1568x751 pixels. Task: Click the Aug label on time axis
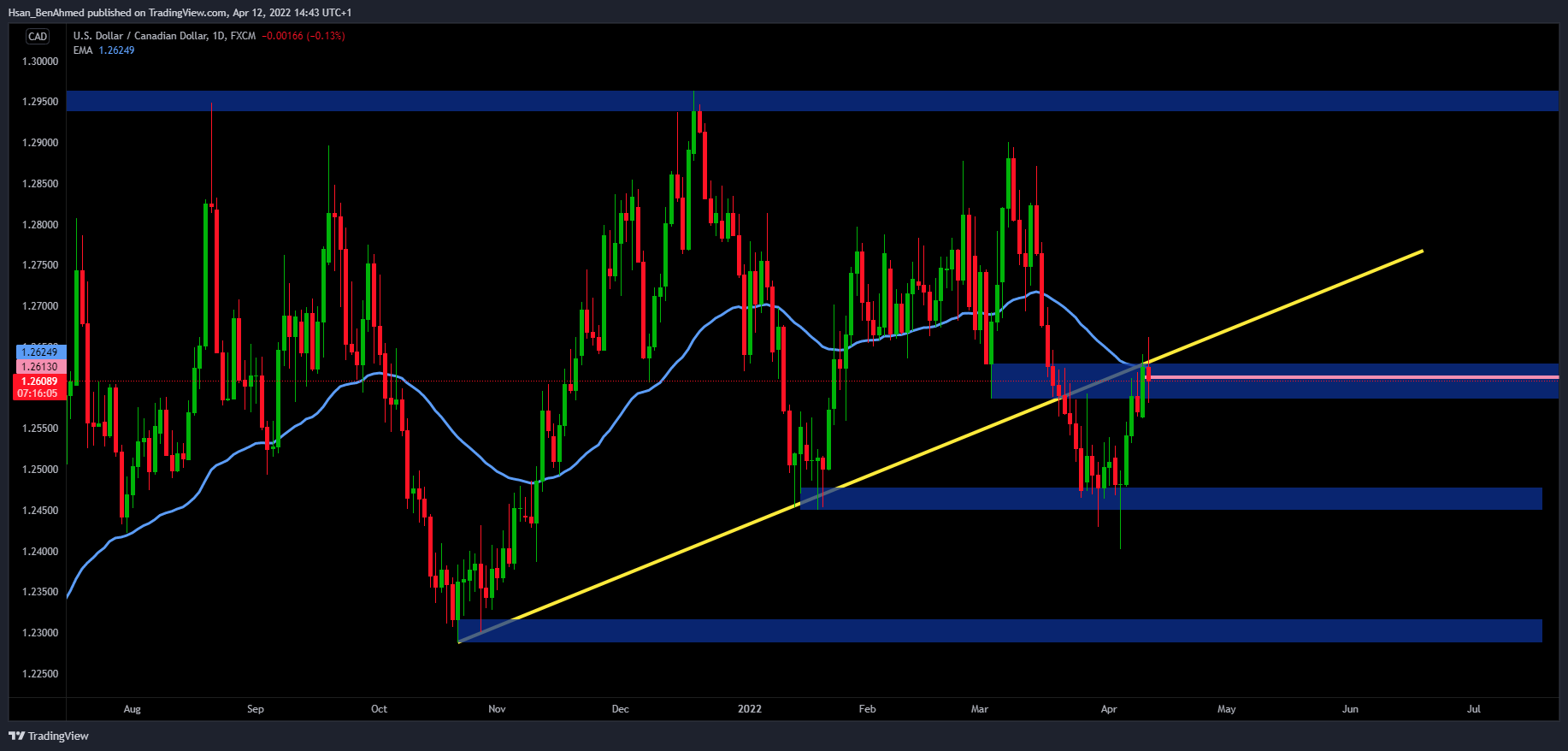point(133,709)
